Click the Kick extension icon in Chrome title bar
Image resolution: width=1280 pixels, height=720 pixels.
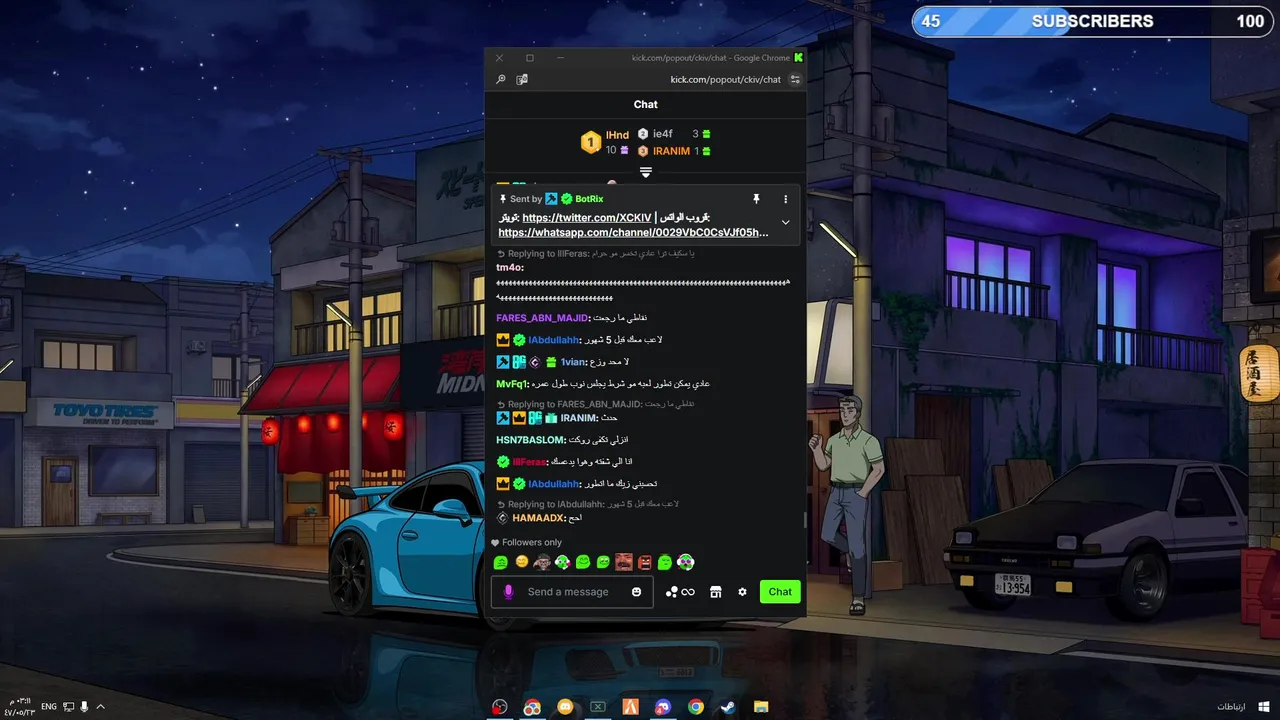798,58
